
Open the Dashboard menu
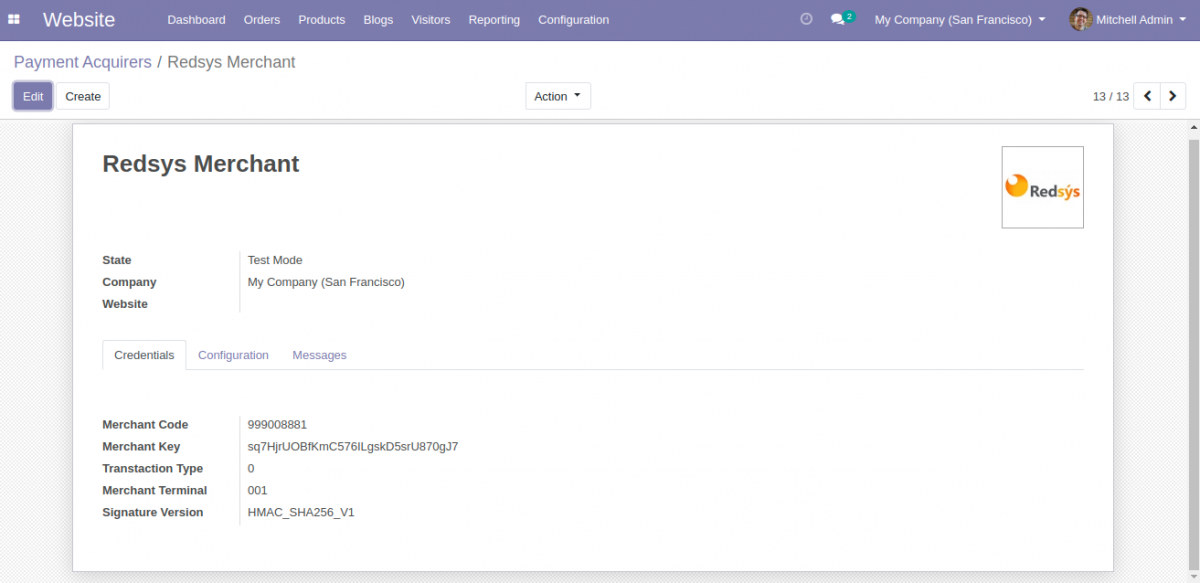click(x=196, y=19)
